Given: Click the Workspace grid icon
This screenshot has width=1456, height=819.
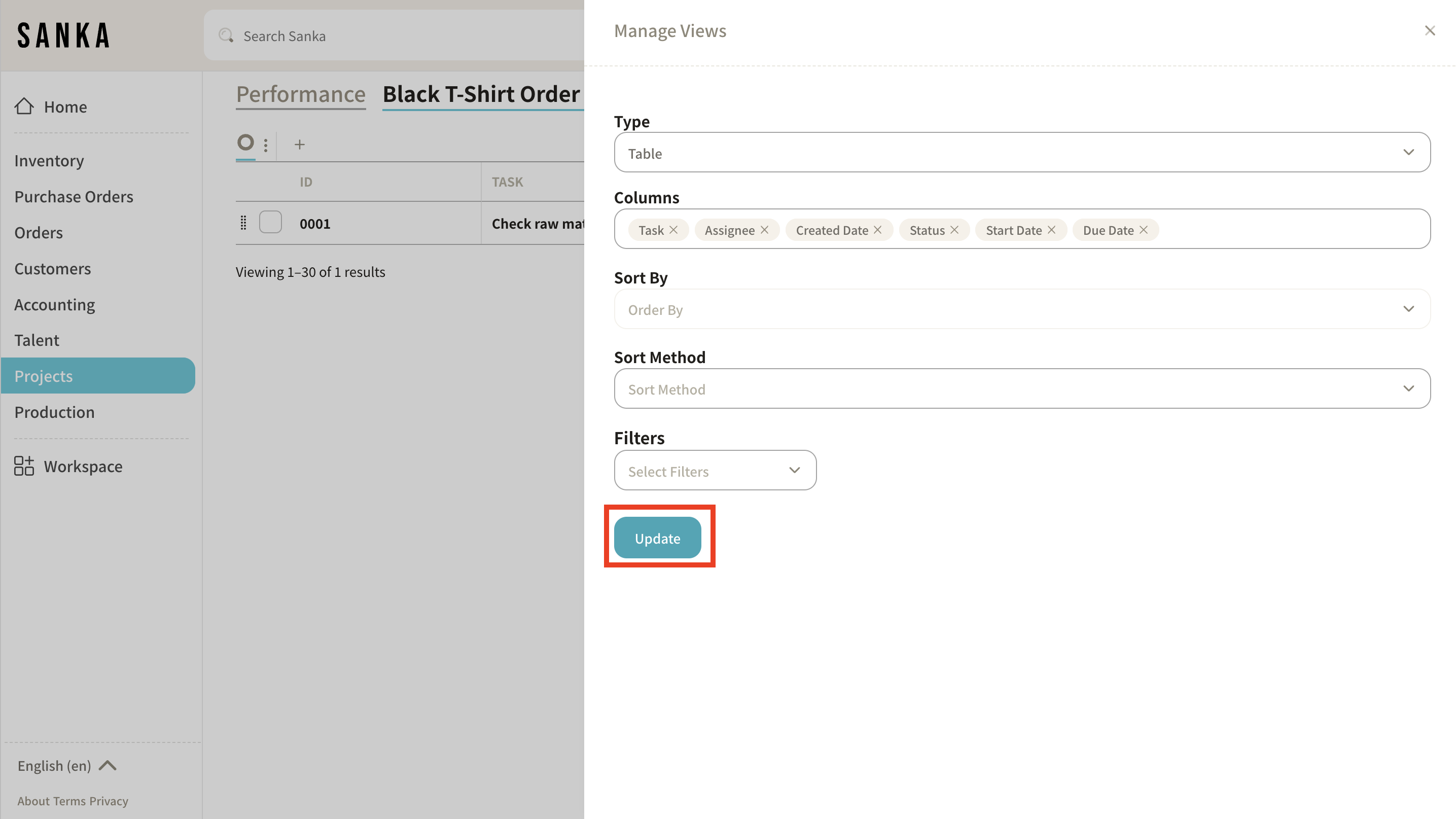Looking at the screenshot, I should coord(24,466).
